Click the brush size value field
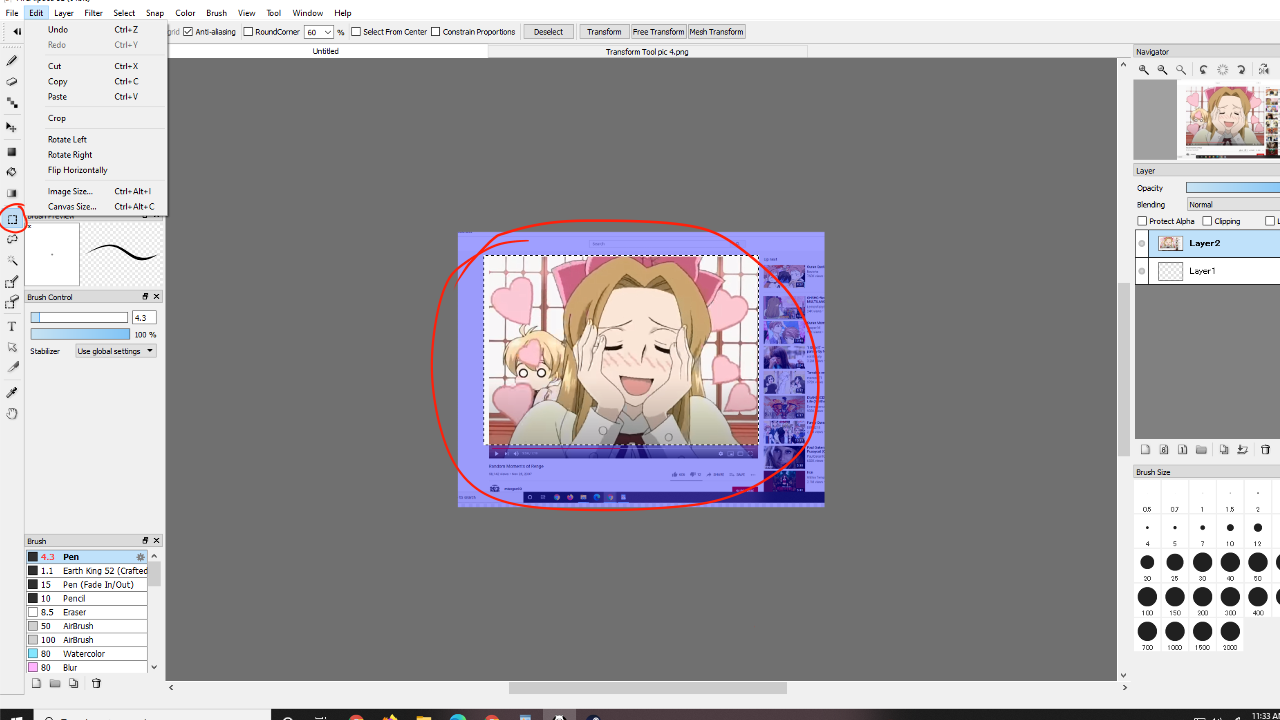The width and height of the screenshot is (1280, 720). coord(144,318)
